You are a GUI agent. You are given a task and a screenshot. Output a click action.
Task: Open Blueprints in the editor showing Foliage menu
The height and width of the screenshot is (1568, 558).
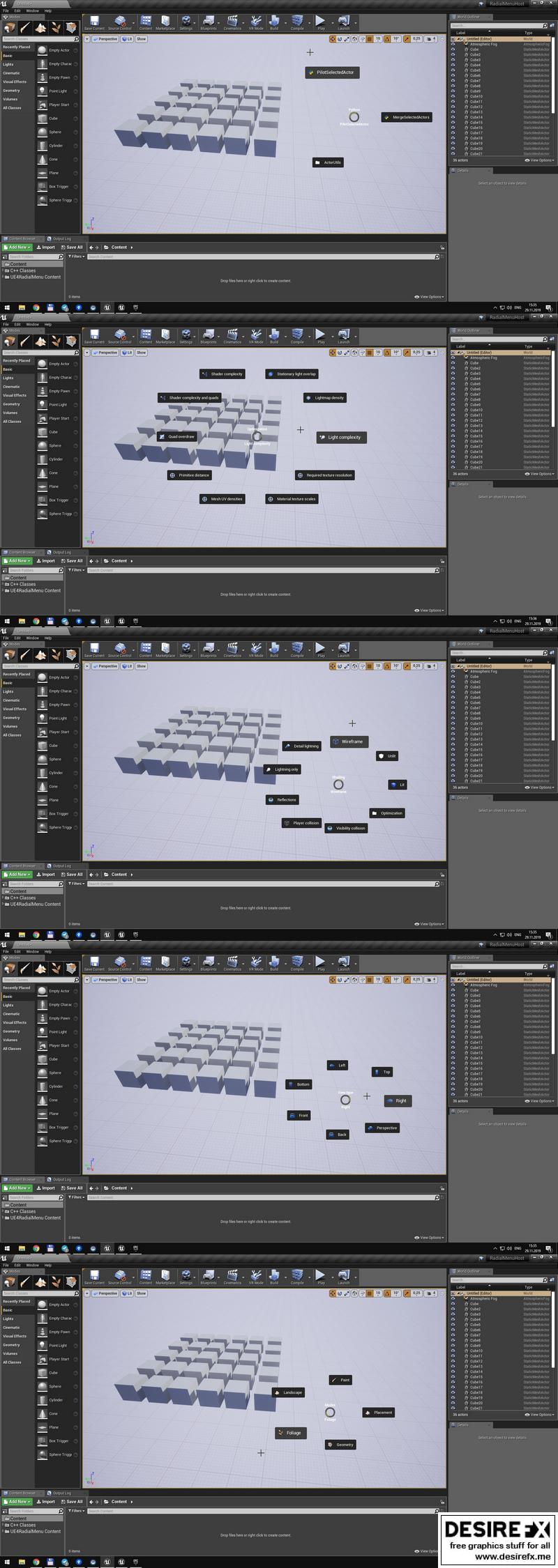click(x=209, y=1278)
